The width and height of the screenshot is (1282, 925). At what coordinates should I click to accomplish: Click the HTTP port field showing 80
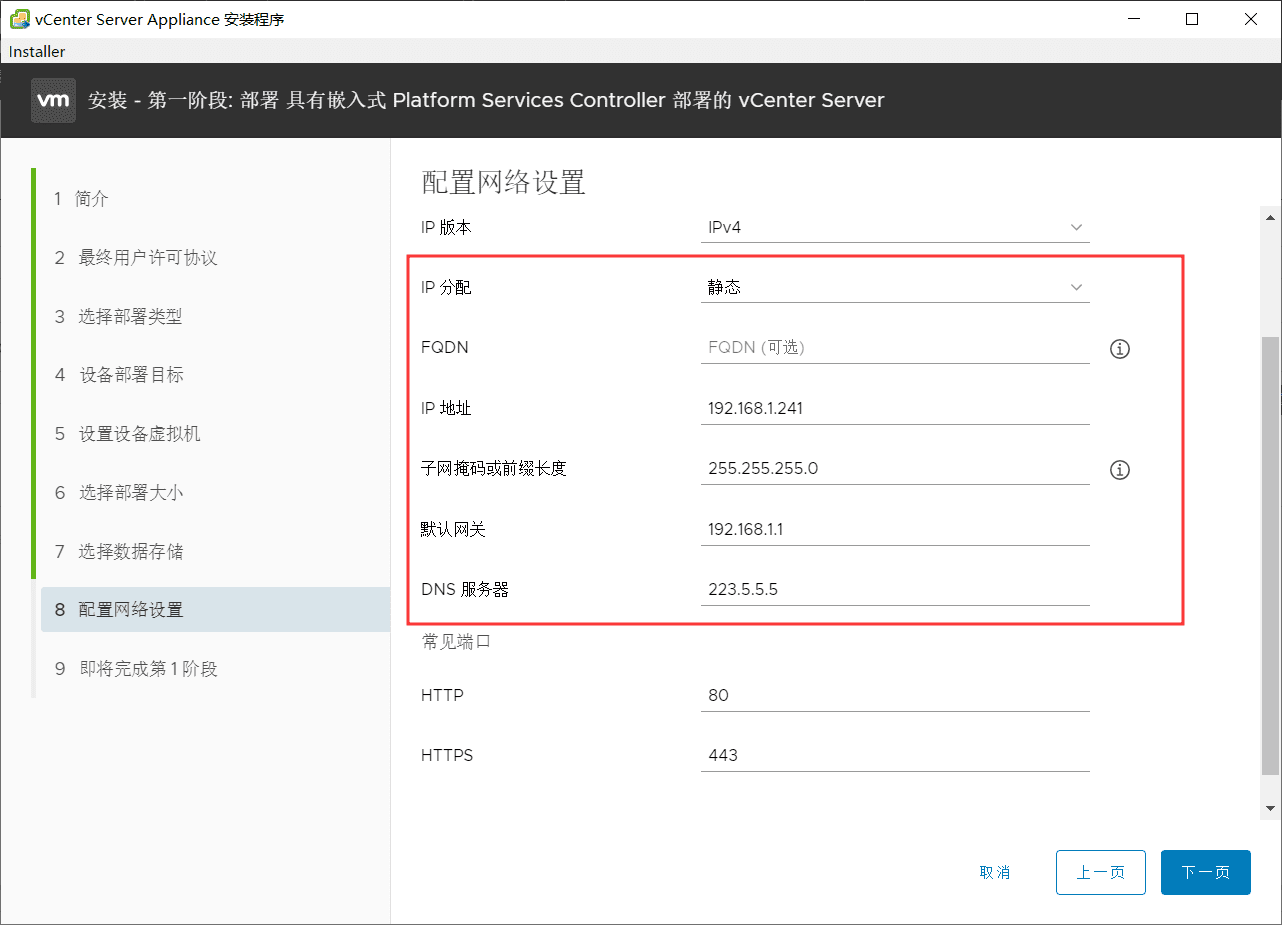895,695
